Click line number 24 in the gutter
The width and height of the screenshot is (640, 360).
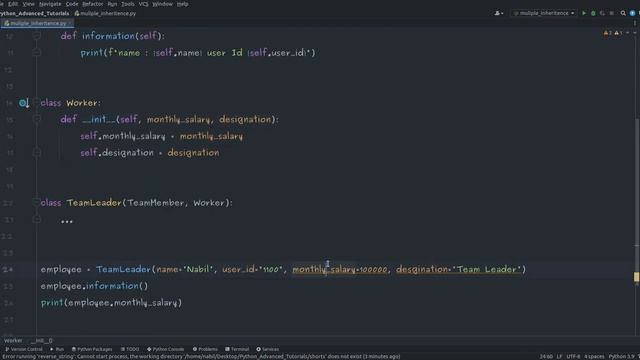[x=9, y=269]
